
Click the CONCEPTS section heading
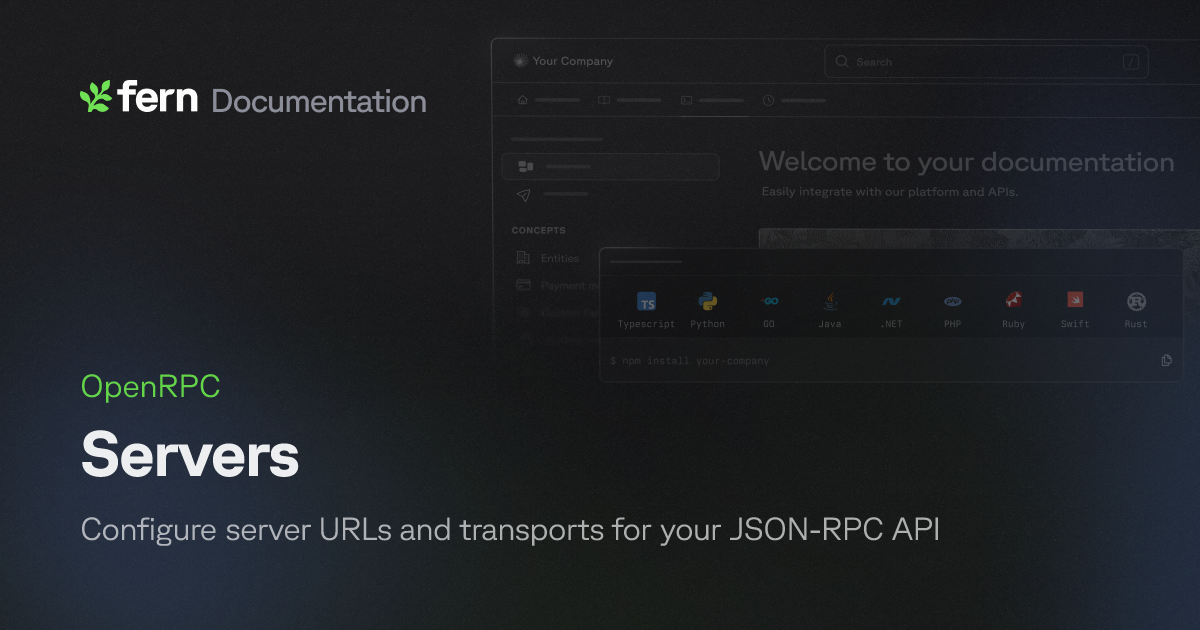(539, 230)
